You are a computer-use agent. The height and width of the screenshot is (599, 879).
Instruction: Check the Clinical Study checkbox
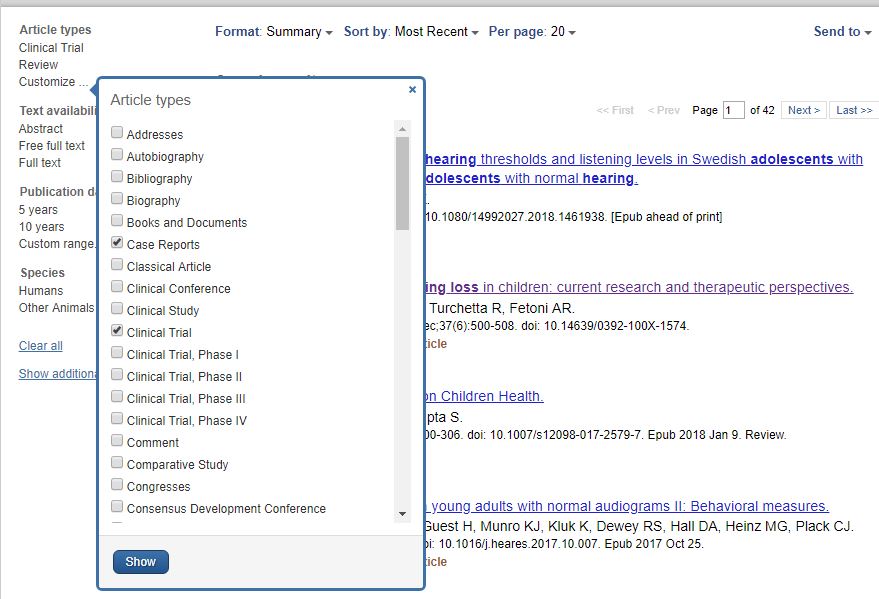point(117,308)
